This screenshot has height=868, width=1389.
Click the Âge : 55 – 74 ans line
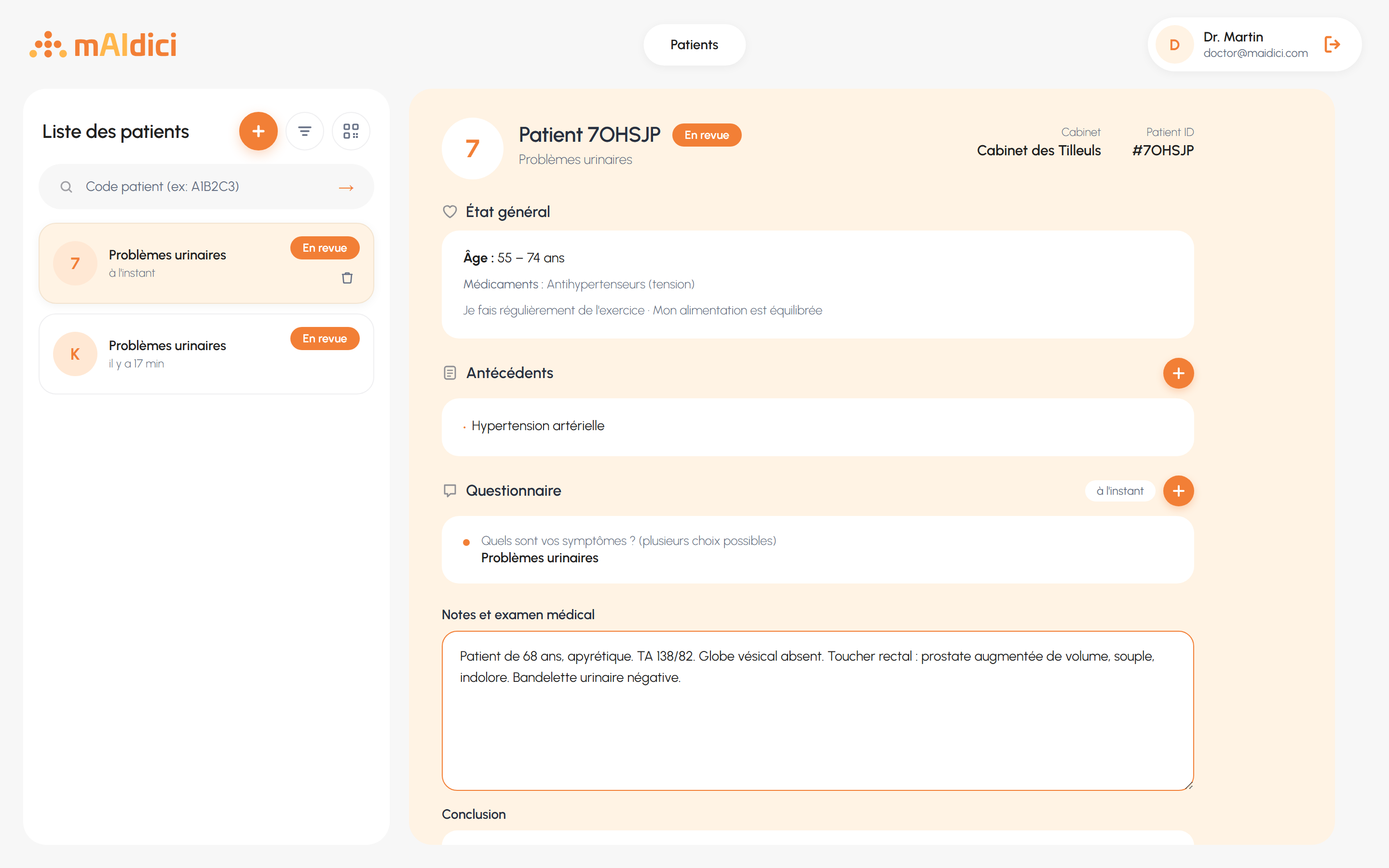point(514,258)
